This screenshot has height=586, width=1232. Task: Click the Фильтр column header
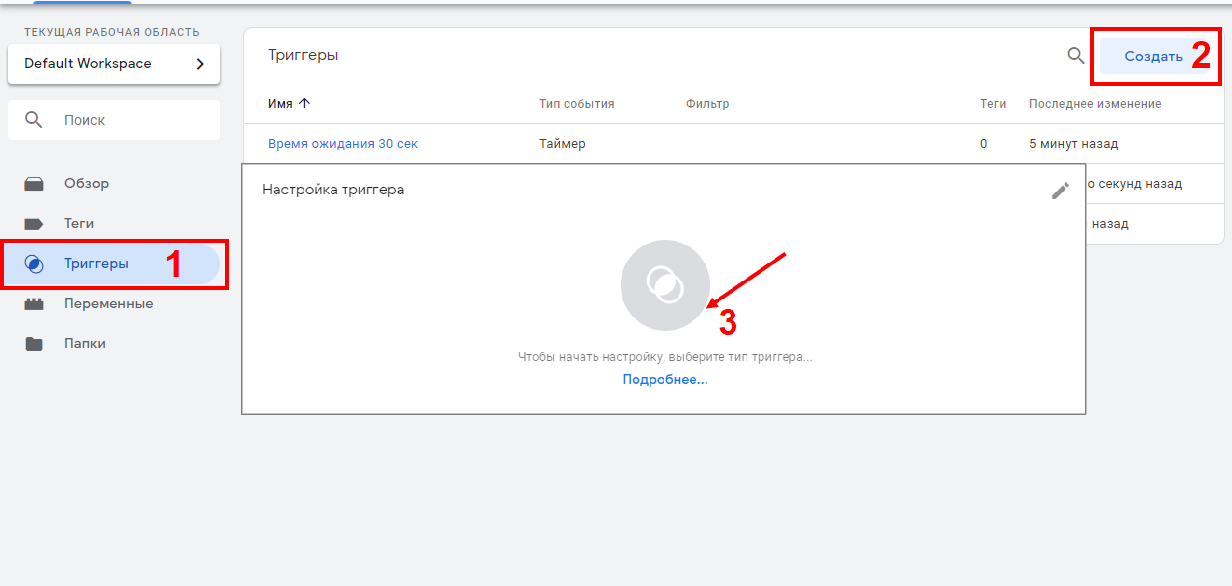point(707,104)
